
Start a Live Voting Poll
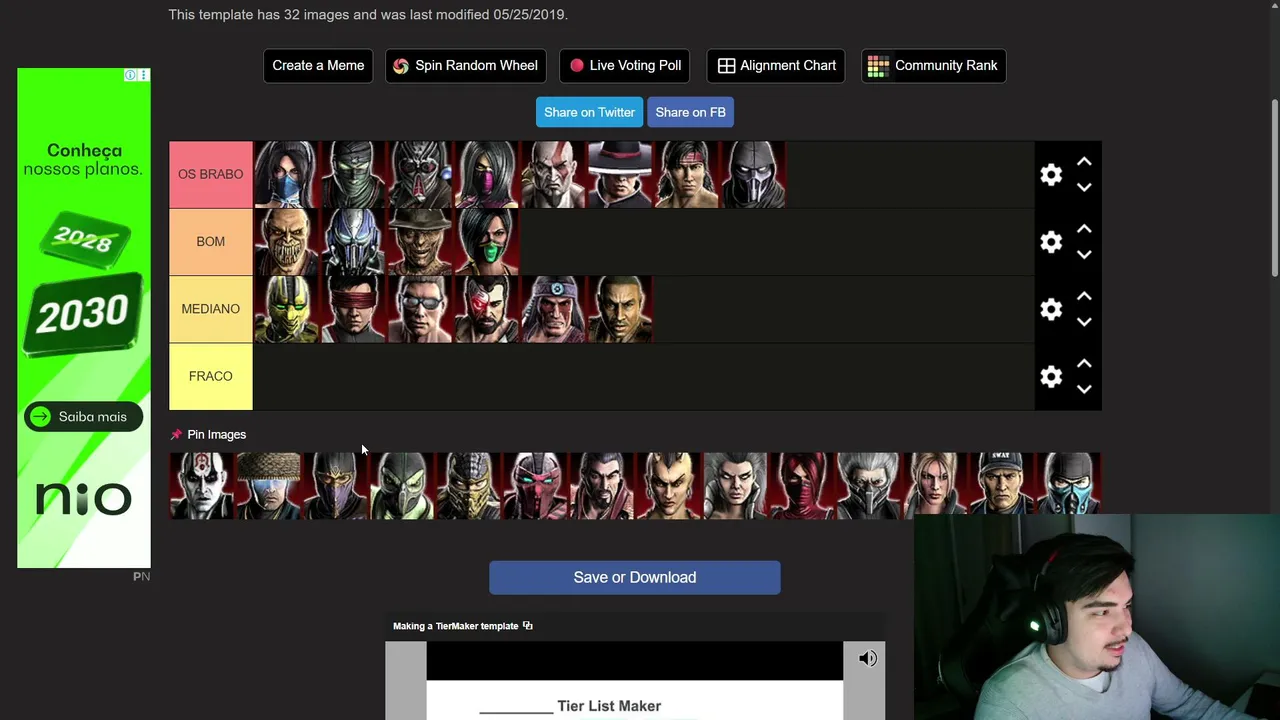(625, 66)
